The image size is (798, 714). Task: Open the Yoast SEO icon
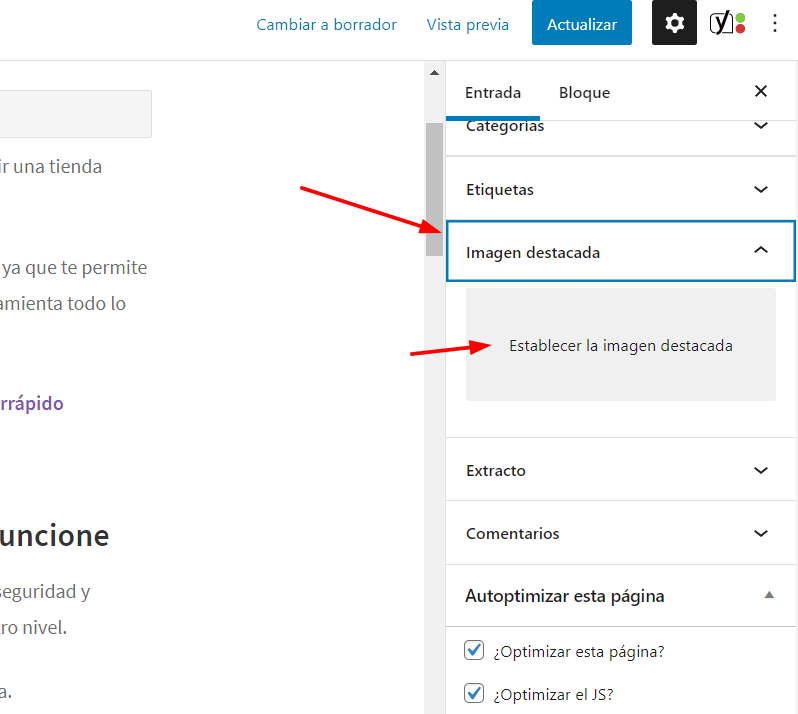click(x=727, y=23)
